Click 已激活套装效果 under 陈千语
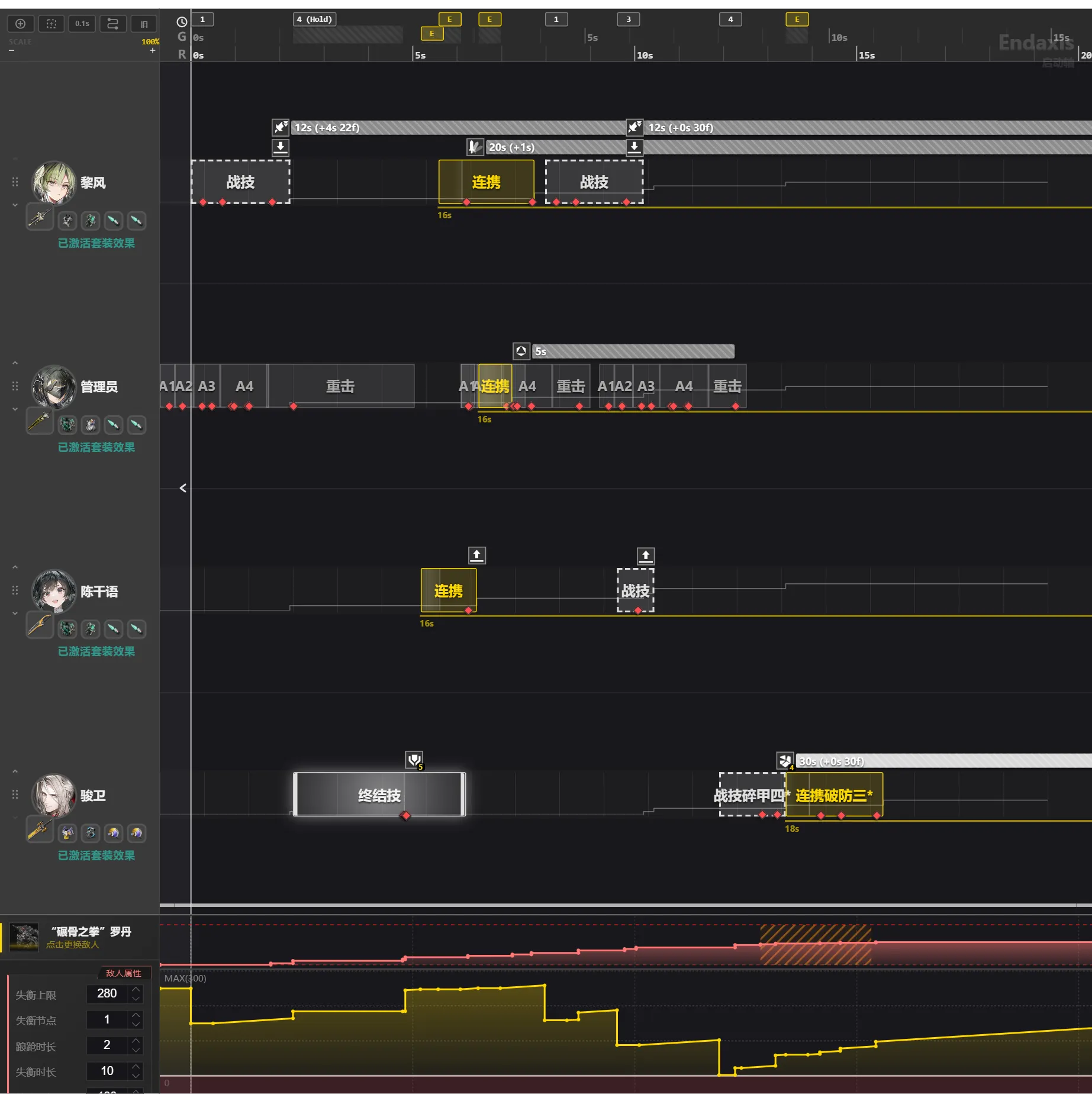 [x=96, y=651]
